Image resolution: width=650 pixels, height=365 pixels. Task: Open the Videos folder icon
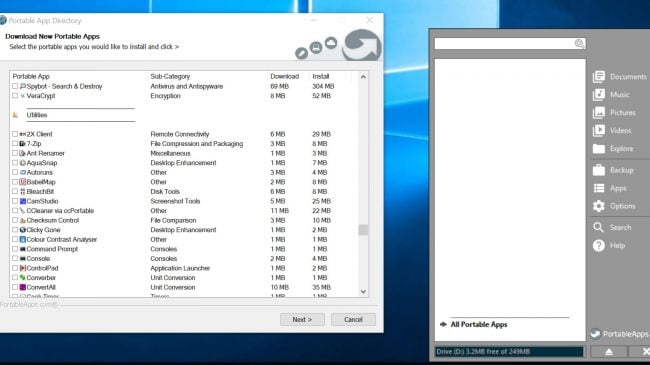[x=599, y=131]
